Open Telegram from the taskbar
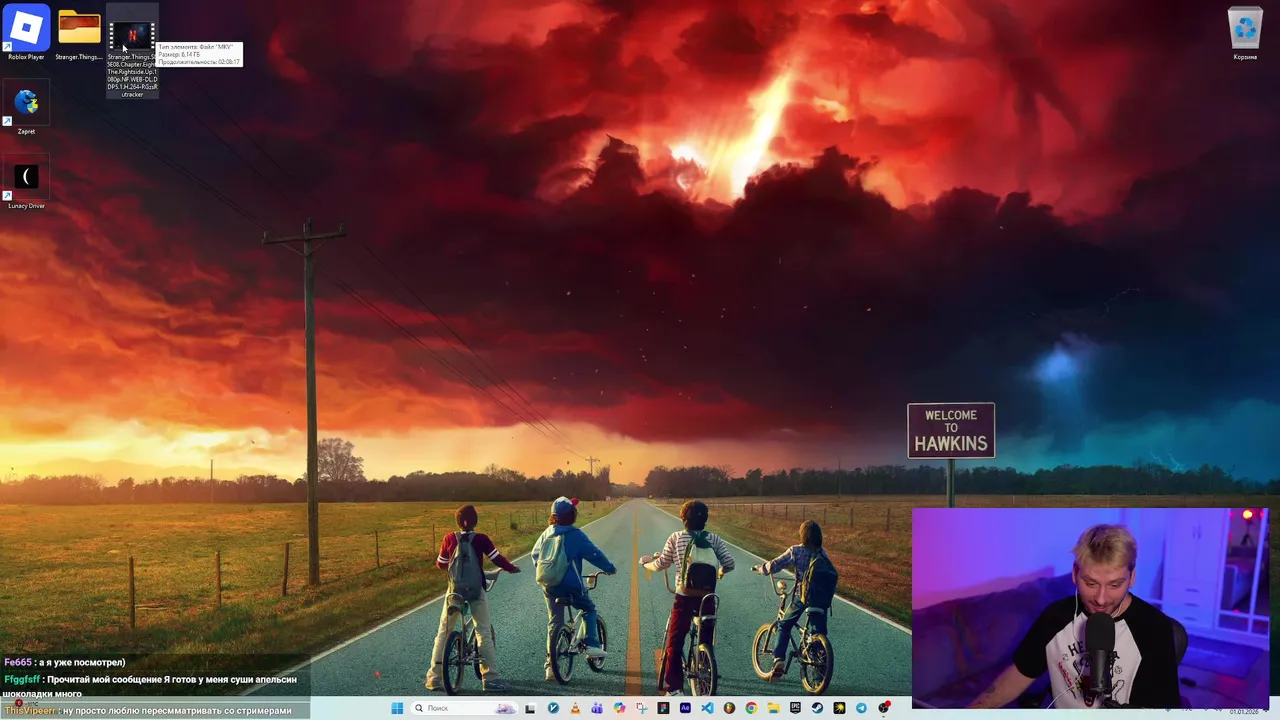 click(x=861, y=708)
